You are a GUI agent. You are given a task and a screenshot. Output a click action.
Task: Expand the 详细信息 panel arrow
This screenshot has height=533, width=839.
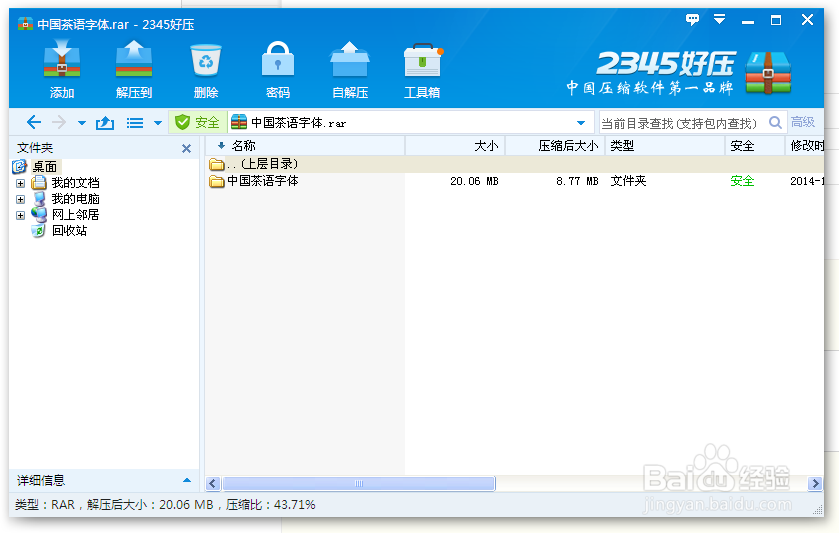coord(187,481)
